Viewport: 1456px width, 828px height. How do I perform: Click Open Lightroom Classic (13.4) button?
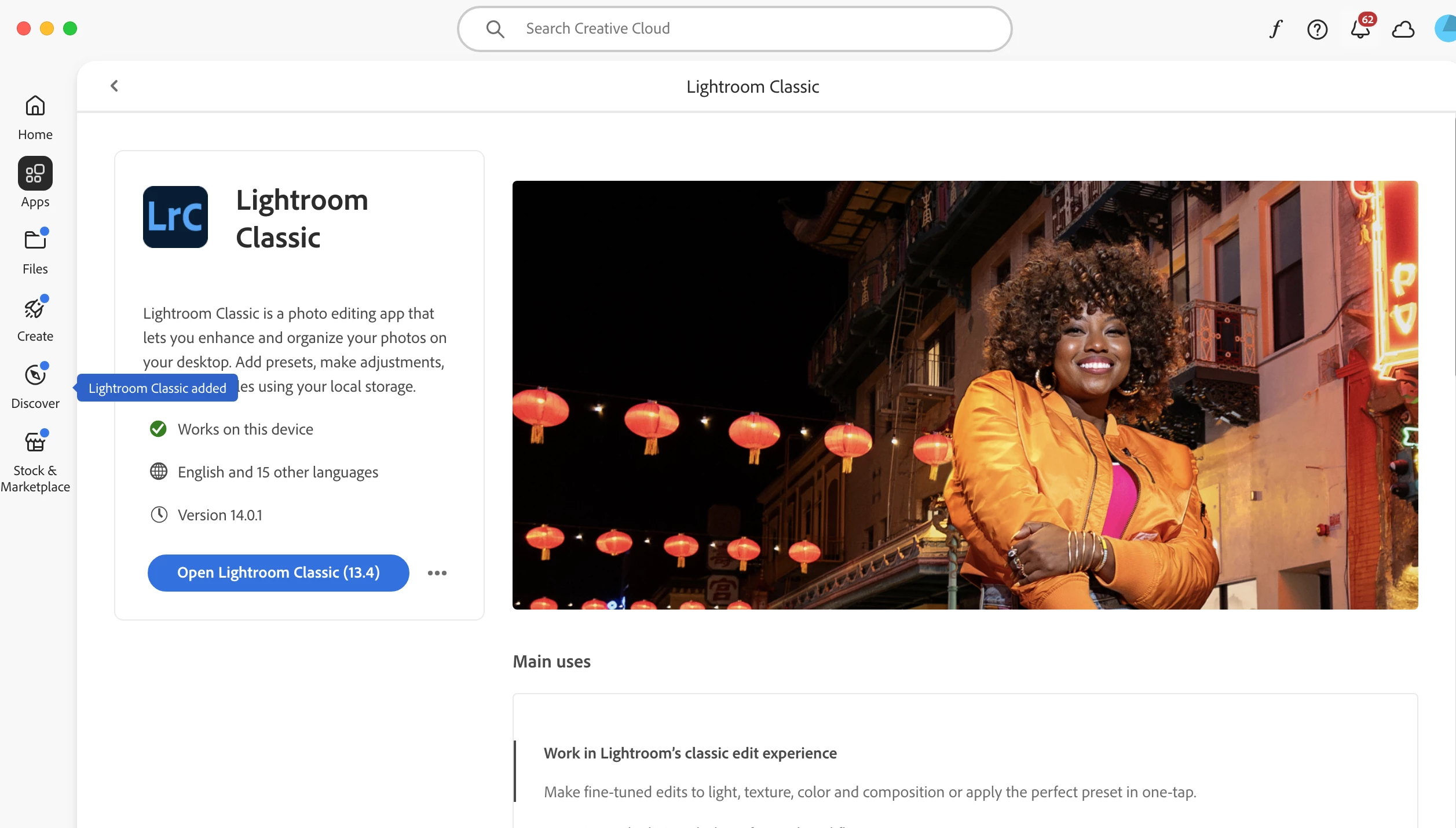click(278, 573)
